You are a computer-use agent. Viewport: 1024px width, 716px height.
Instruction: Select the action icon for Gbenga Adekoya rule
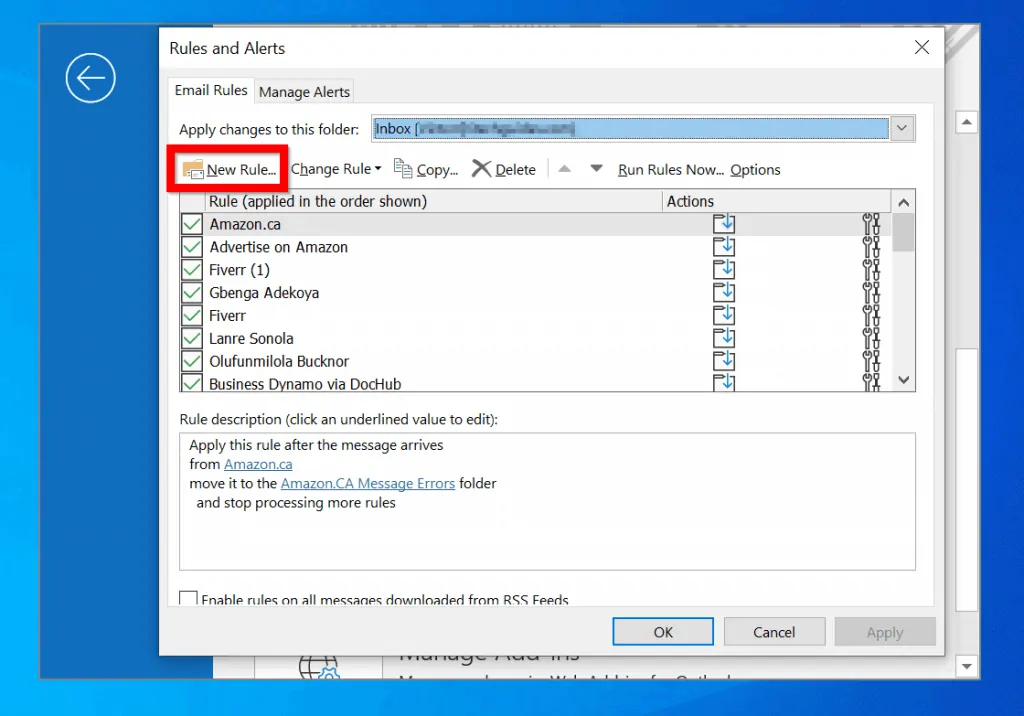(724, 292)
